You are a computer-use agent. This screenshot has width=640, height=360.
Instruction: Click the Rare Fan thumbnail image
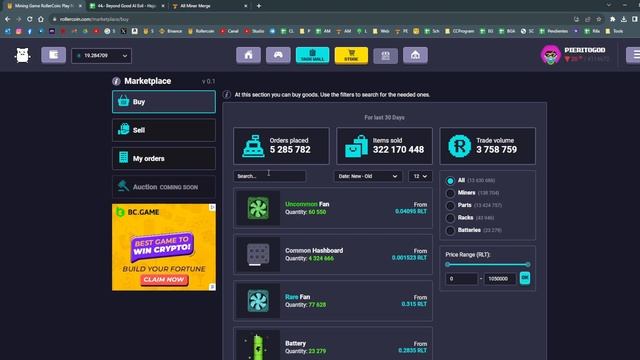(x=258, y=301)
